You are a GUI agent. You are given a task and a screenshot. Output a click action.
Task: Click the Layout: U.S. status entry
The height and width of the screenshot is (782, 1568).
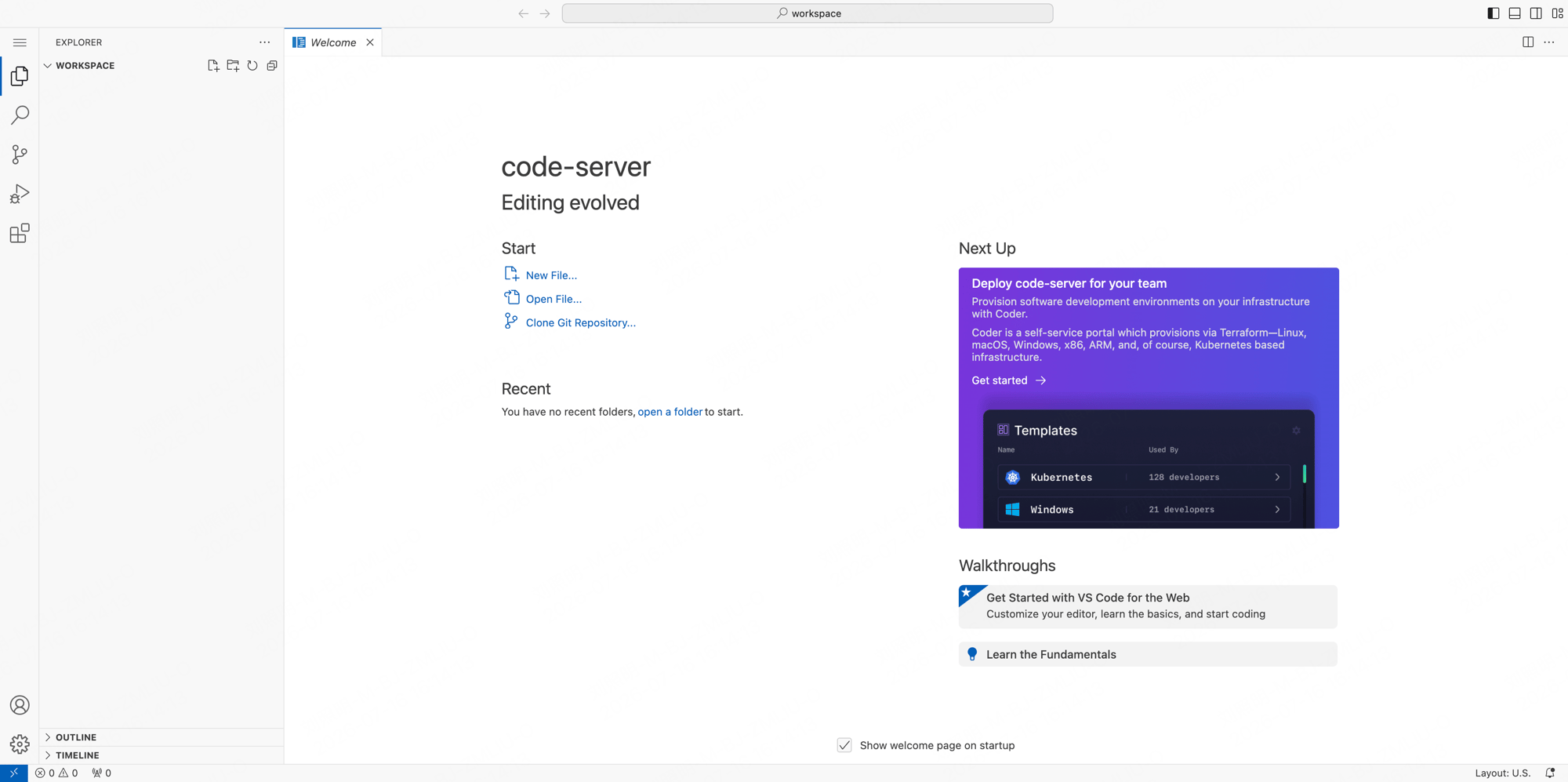point(1502,773)
